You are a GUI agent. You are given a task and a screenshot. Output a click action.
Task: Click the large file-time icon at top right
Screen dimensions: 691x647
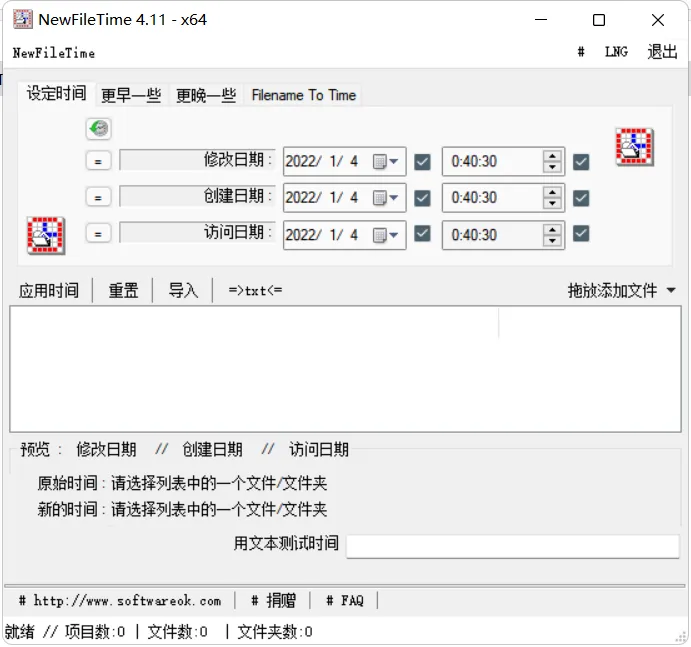(x=634, y=147)
